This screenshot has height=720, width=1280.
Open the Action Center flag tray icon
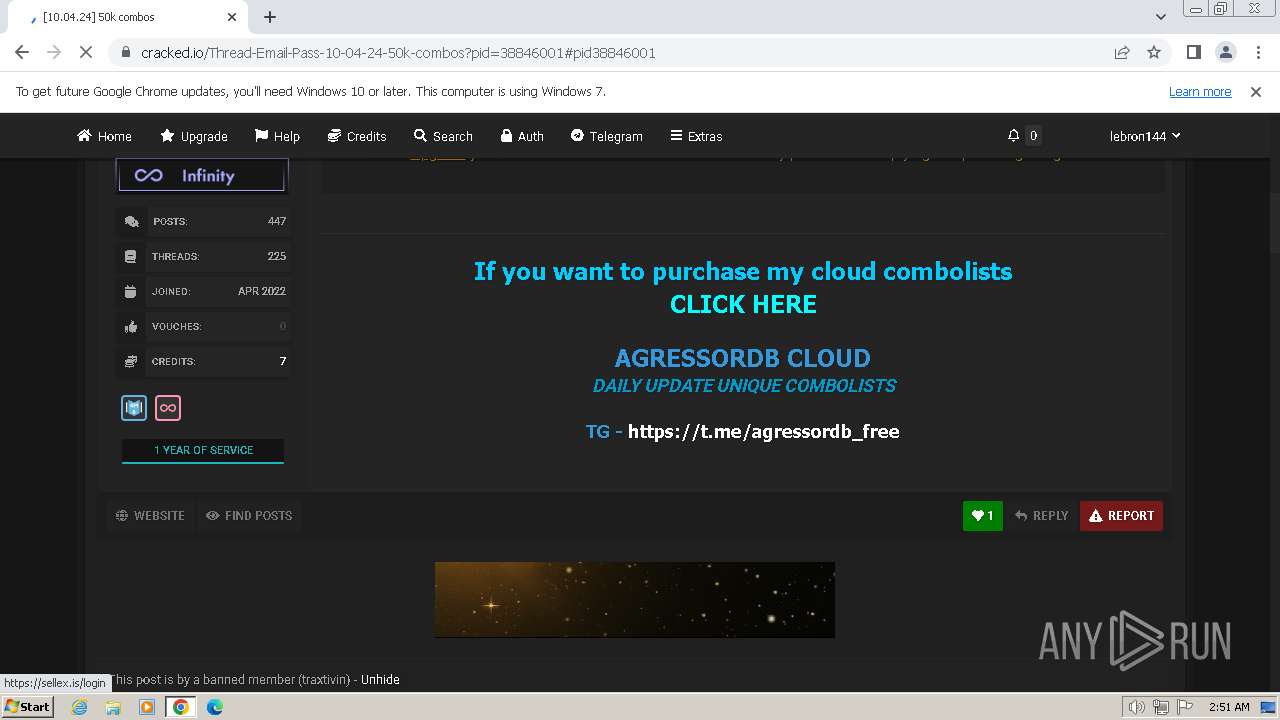[x=1184, y=707]
